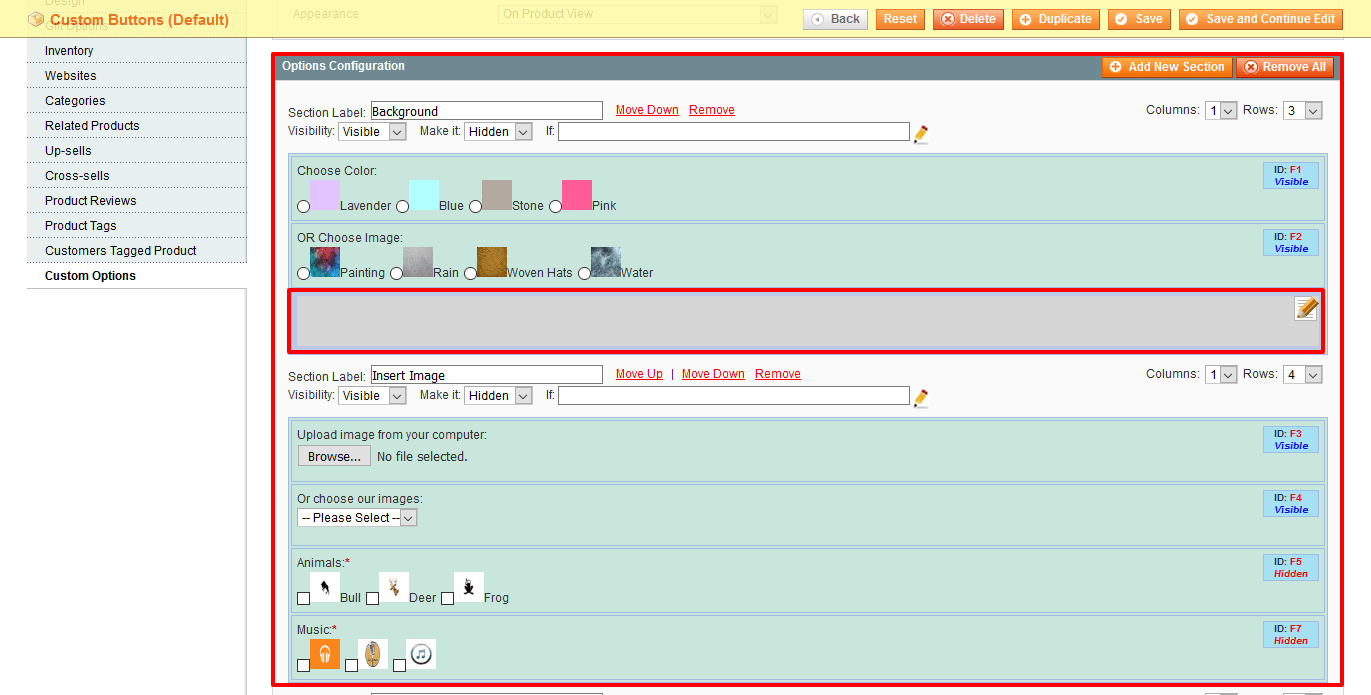Click the Deer animal icon

[x=394, y=587]
